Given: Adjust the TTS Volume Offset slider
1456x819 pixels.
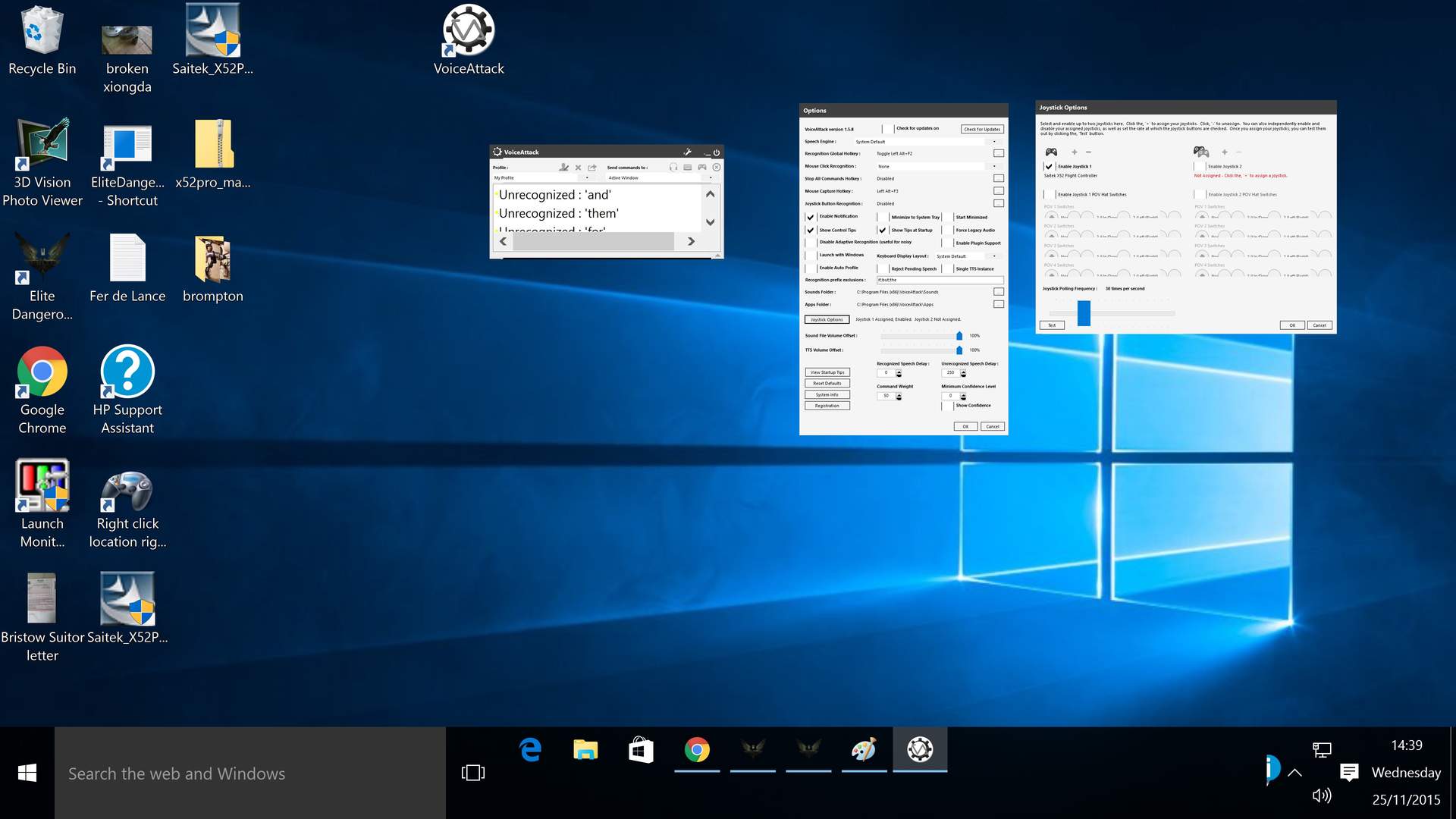Looking at the screenshot, I should (959, 350).
